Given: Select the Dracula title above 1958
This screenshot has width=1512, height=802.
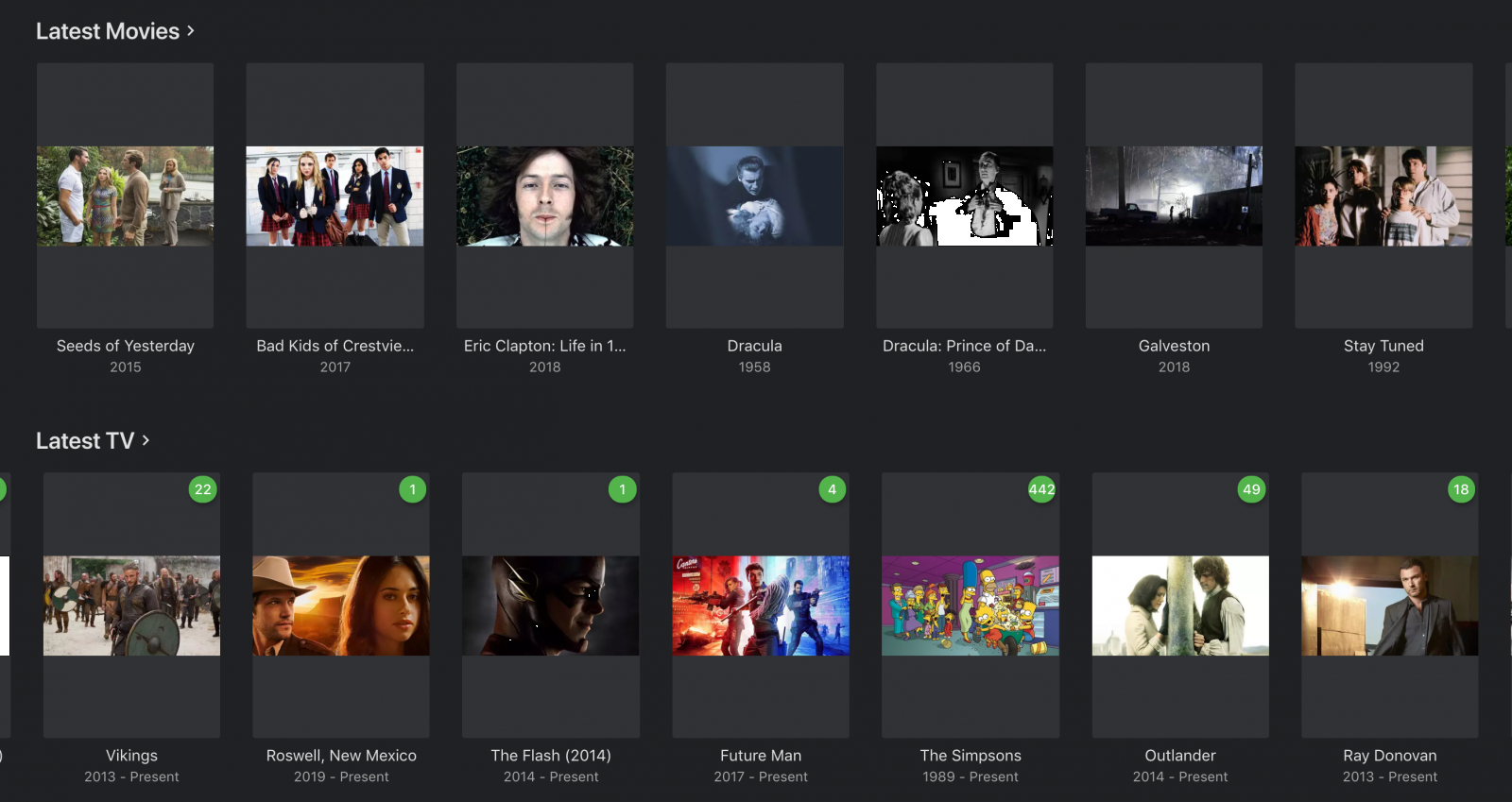Looking at the screenshot, I should [755, 346].
